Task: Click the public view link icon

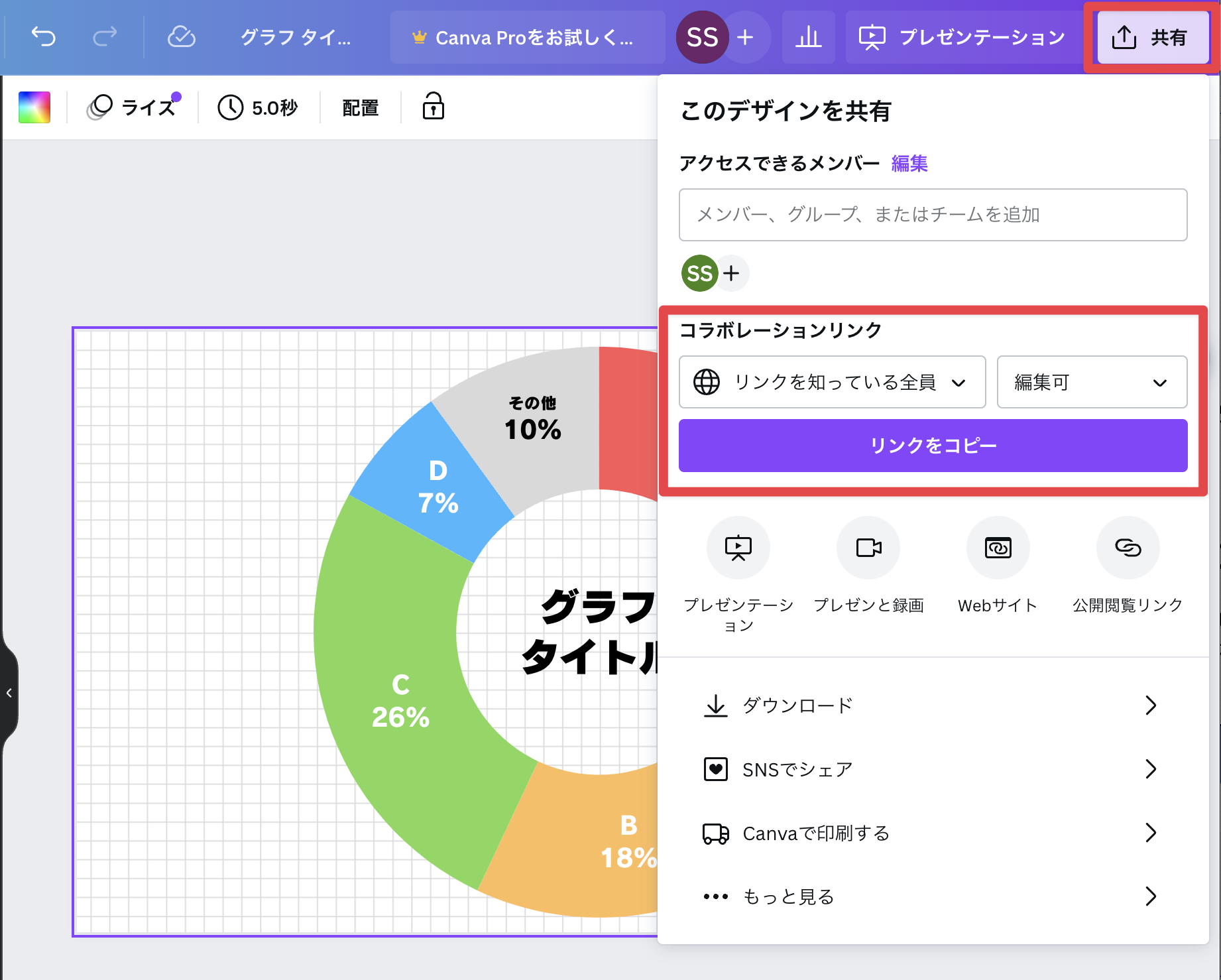Action: (x=1128, y=548)
